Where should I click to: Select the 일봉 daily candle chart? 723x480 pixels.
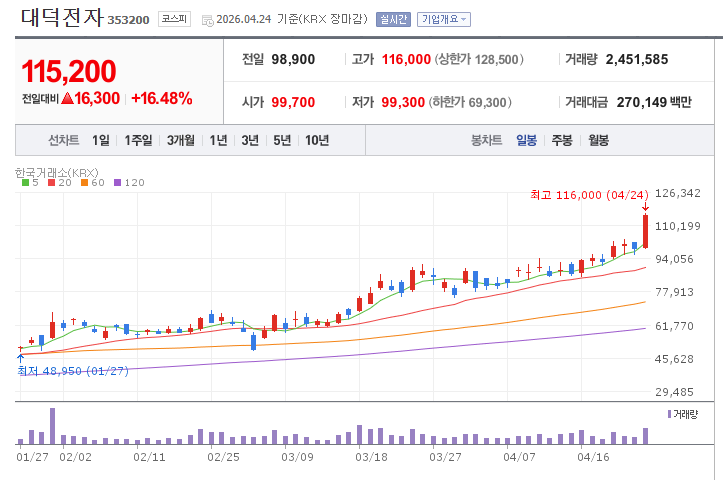[526, 141]
